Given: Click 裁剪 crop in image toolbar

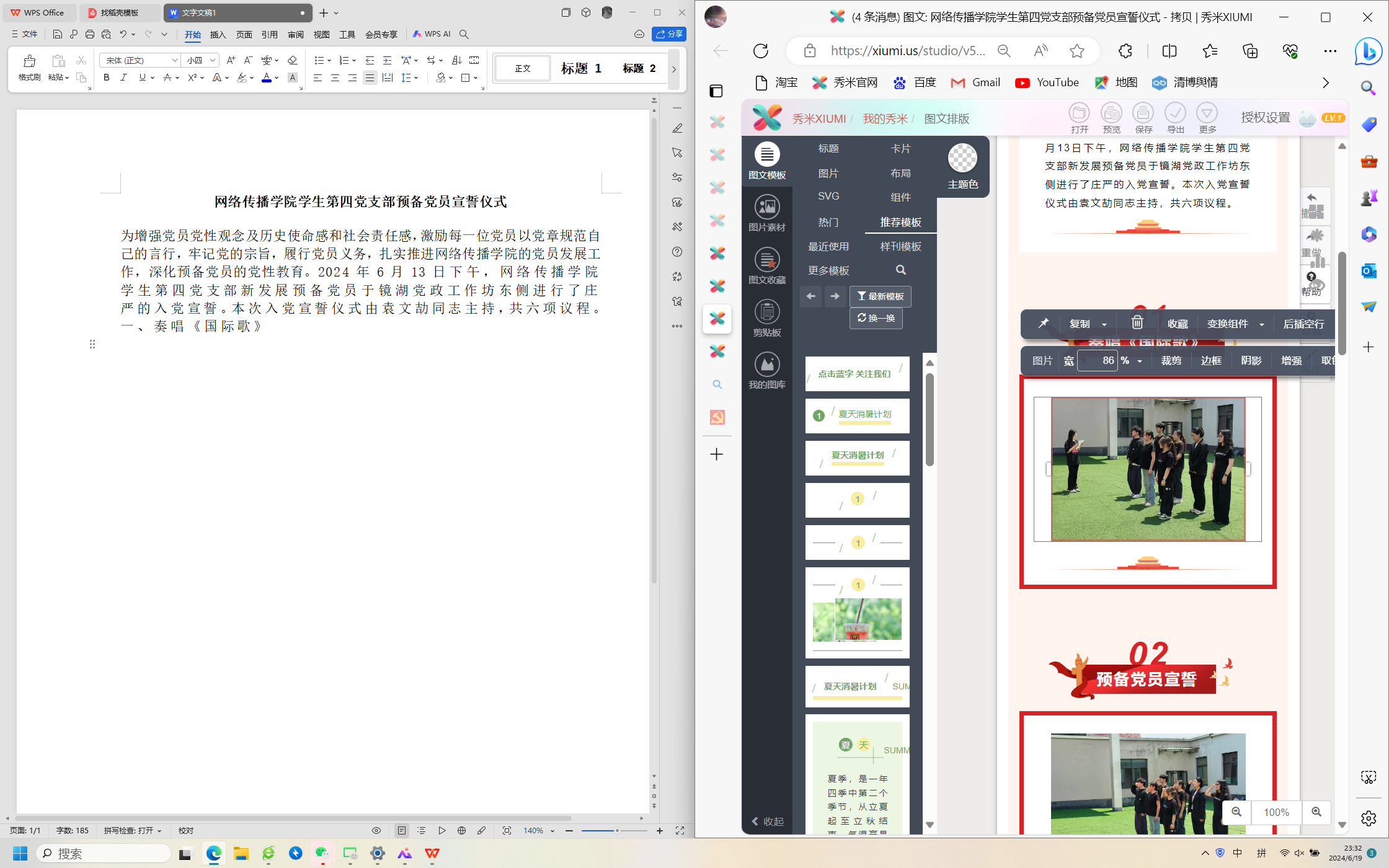Looking at the screenshot, I should pyautogui.click(x=1171, y=360).
